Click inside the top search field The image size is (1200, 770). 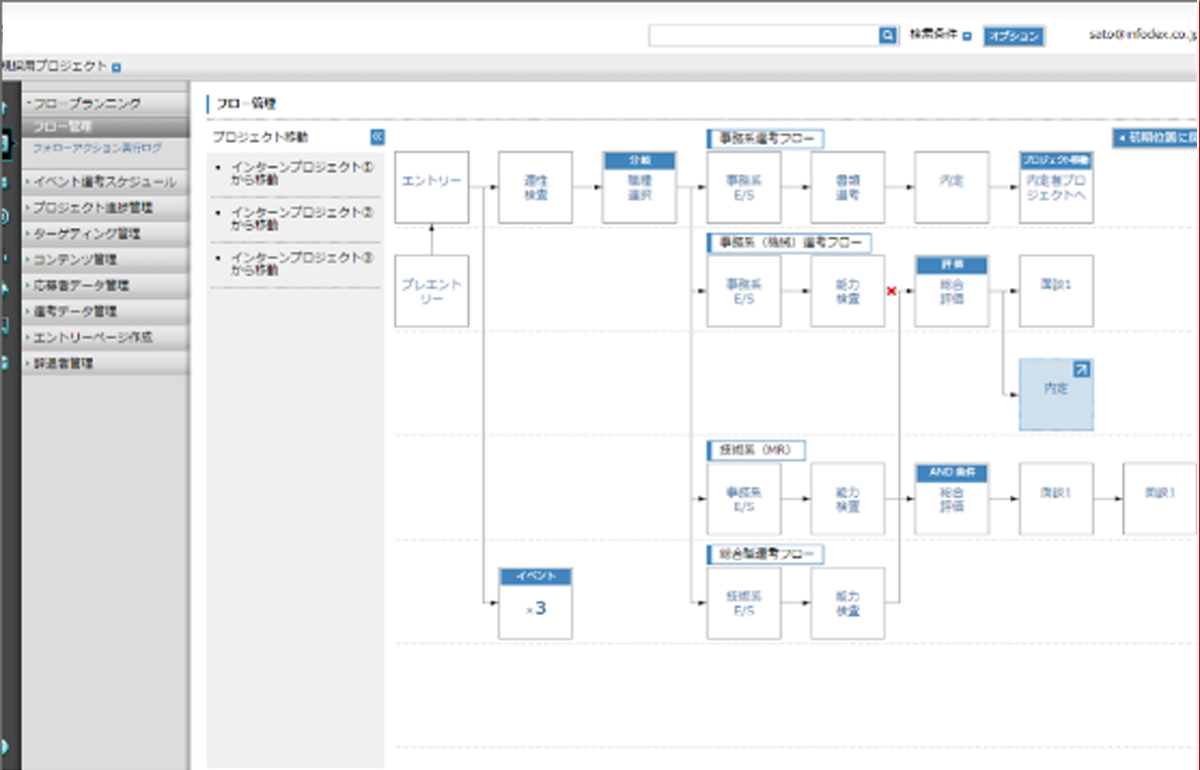click(x=763, y=36)
